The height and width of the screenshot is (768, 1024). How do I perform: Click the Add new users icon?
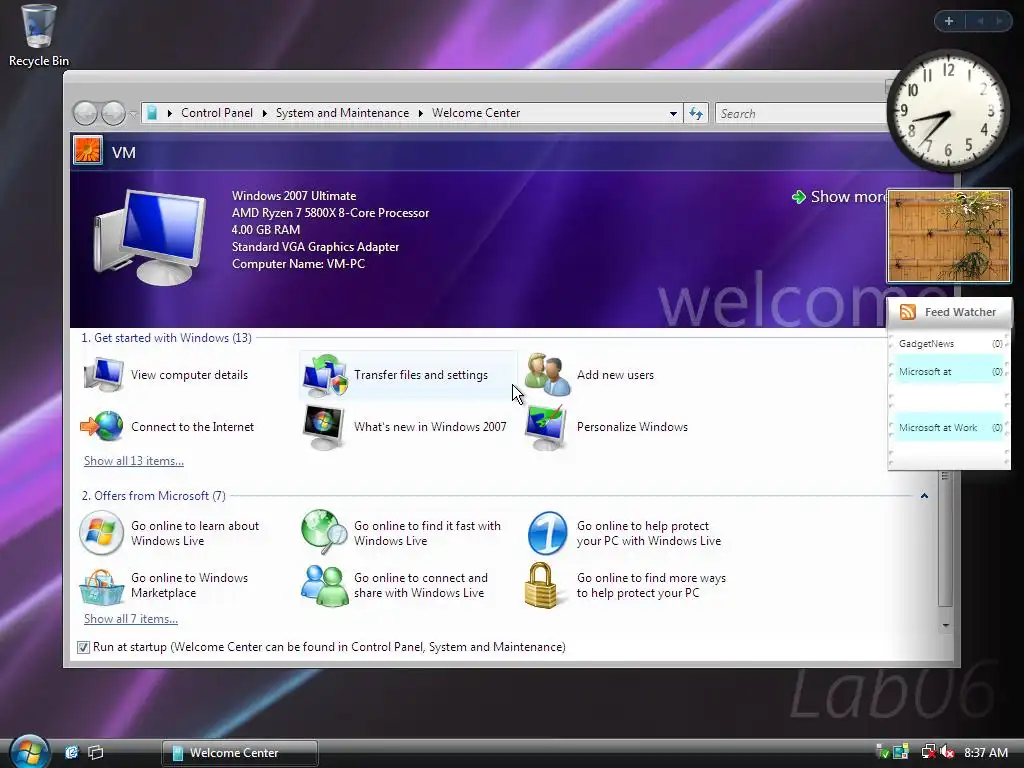click(x=547, y=374)
